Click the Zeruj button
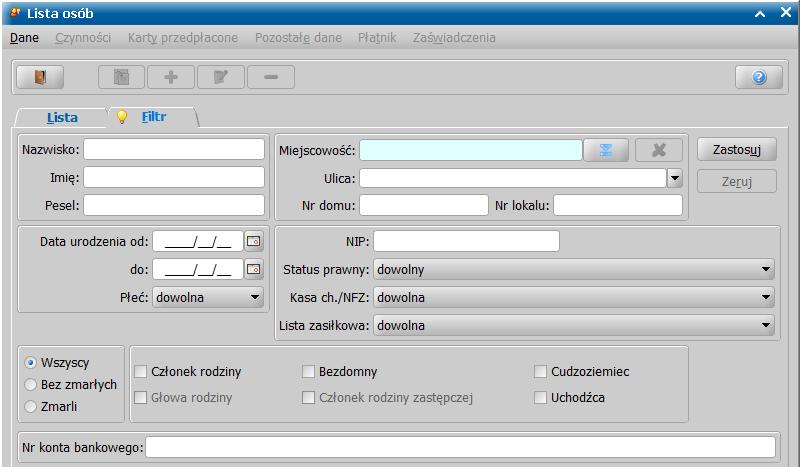Image resolution: width=800 pixels, height=467 pixels. 737,181
